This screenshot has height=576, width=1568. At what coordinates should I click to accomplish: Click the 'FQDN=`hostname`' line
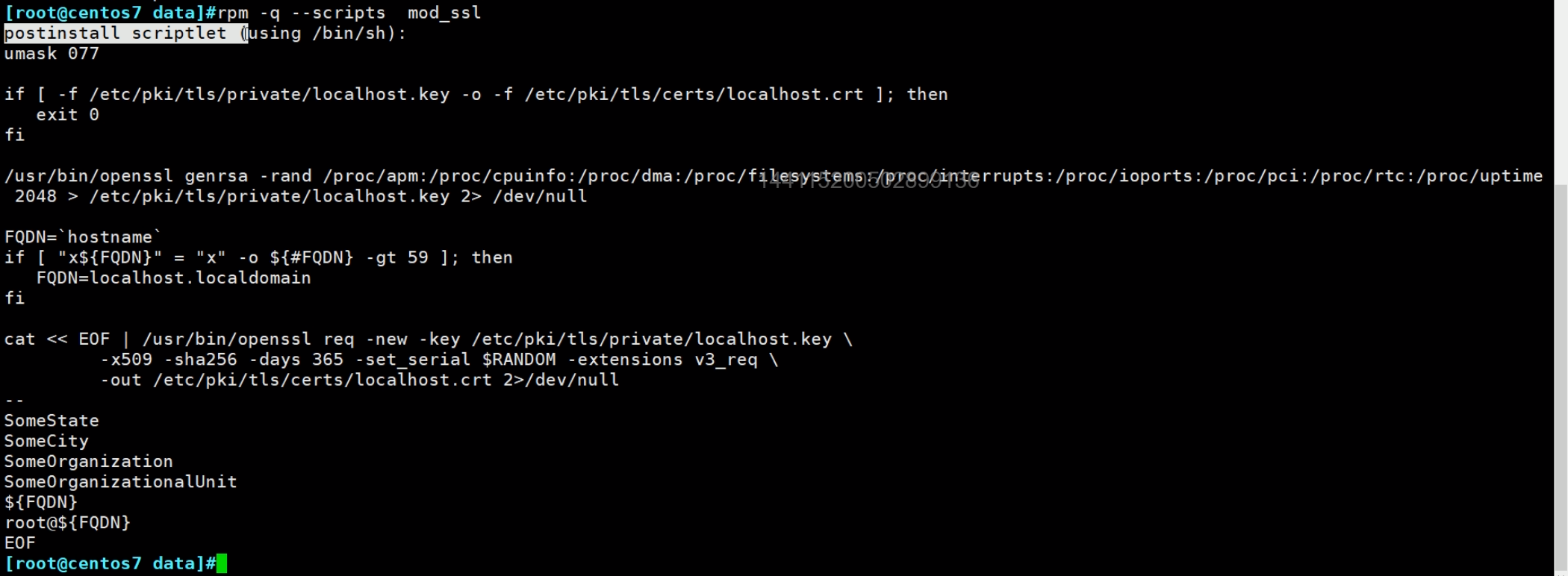83,237
